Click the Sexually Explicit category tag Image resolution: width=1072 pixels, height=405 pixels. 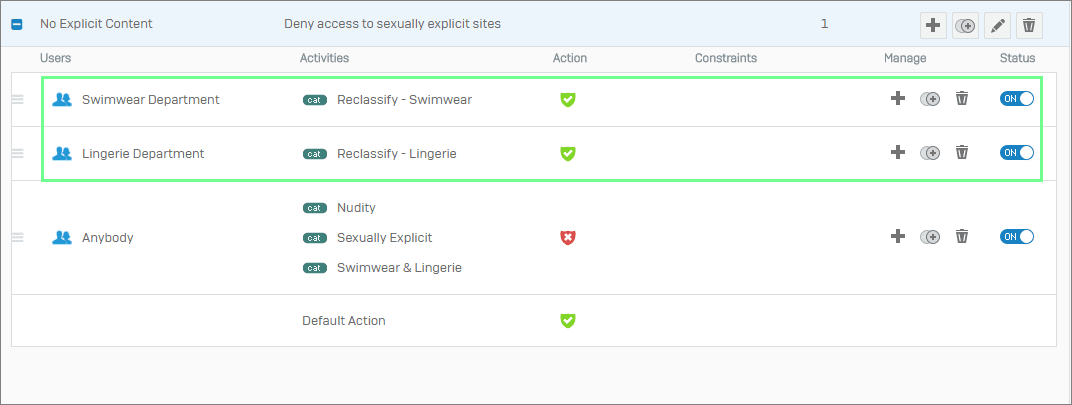[314, 238]
